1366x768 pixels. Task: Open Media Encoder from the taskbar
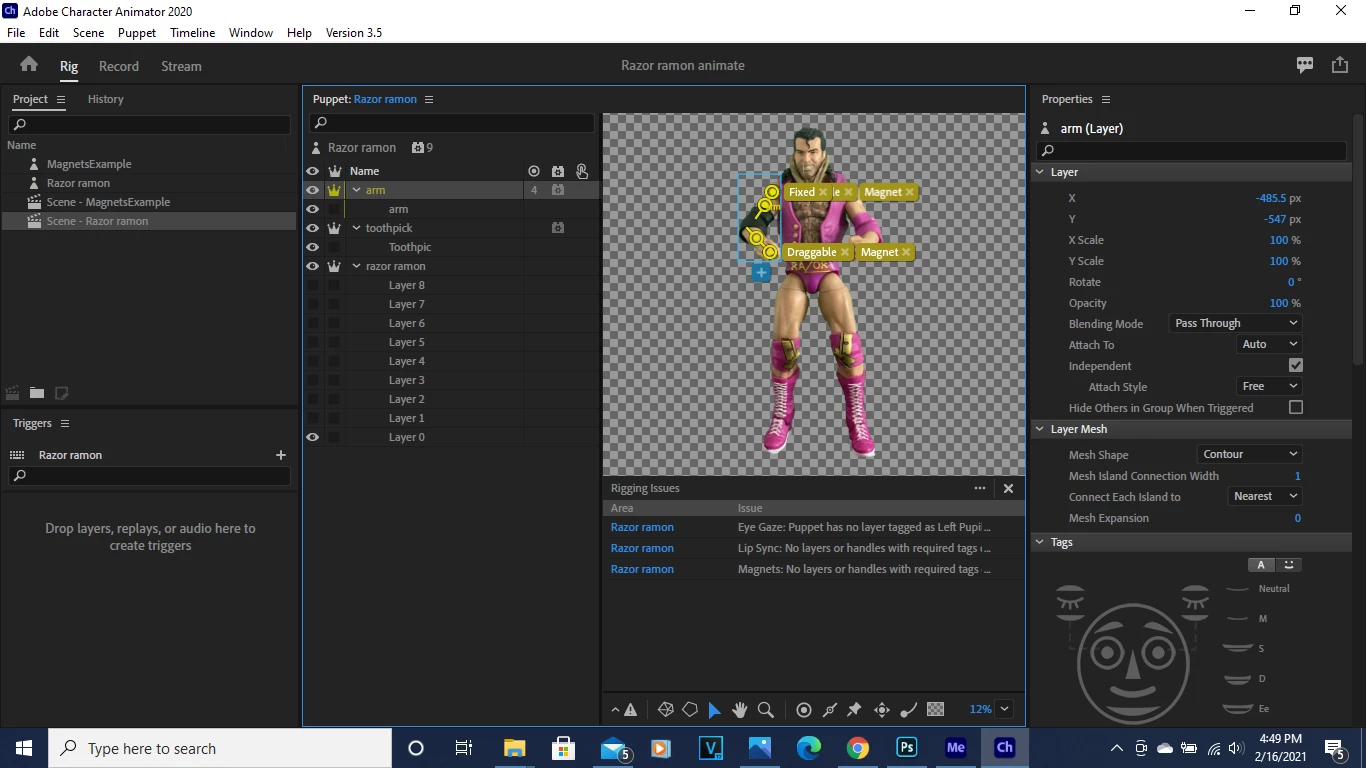[x=956, y=748]
